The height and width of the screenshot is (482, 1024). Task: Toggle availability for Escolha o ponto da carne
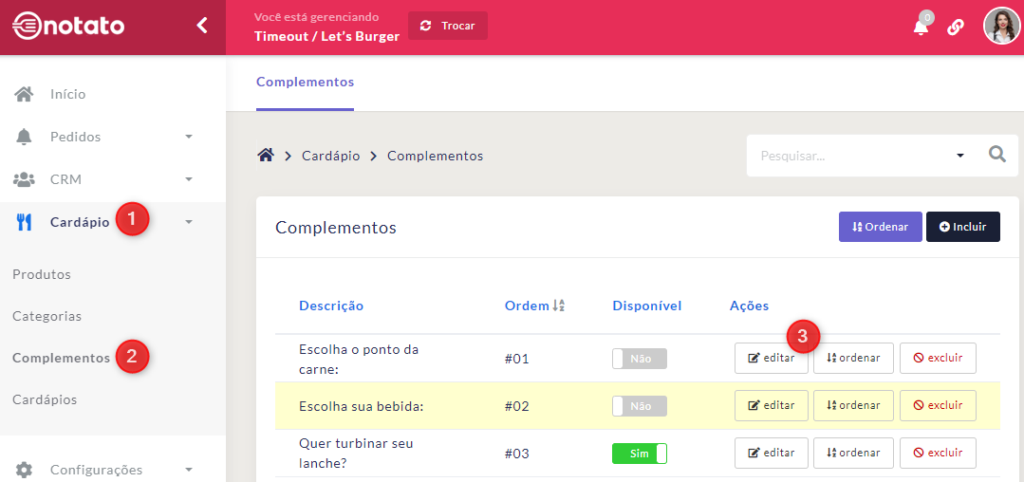(x=639, y=358)
